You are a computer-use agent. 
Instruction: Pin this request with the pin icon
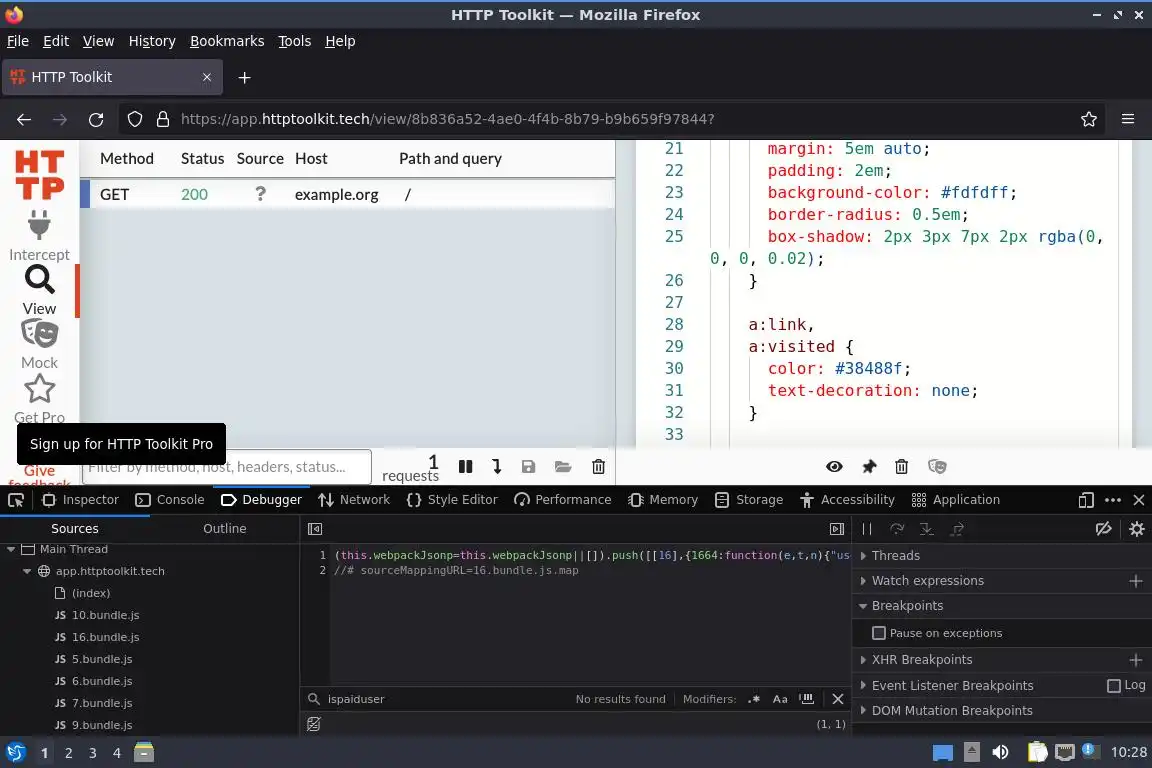point(869,467)
